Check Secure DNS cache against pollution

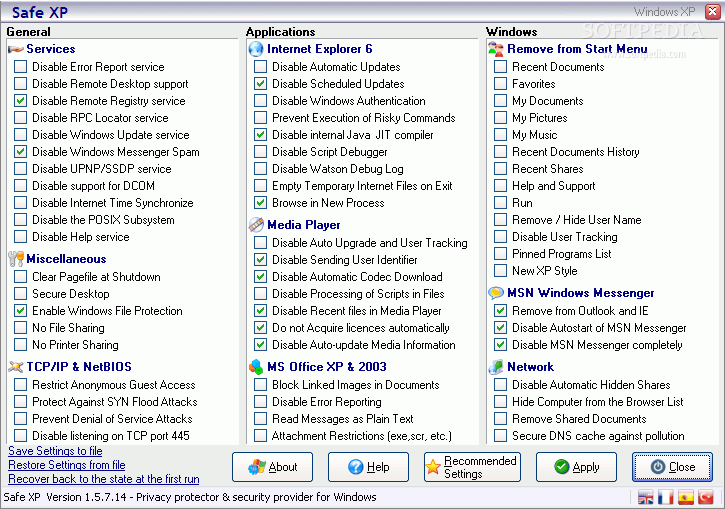point(500,436)
